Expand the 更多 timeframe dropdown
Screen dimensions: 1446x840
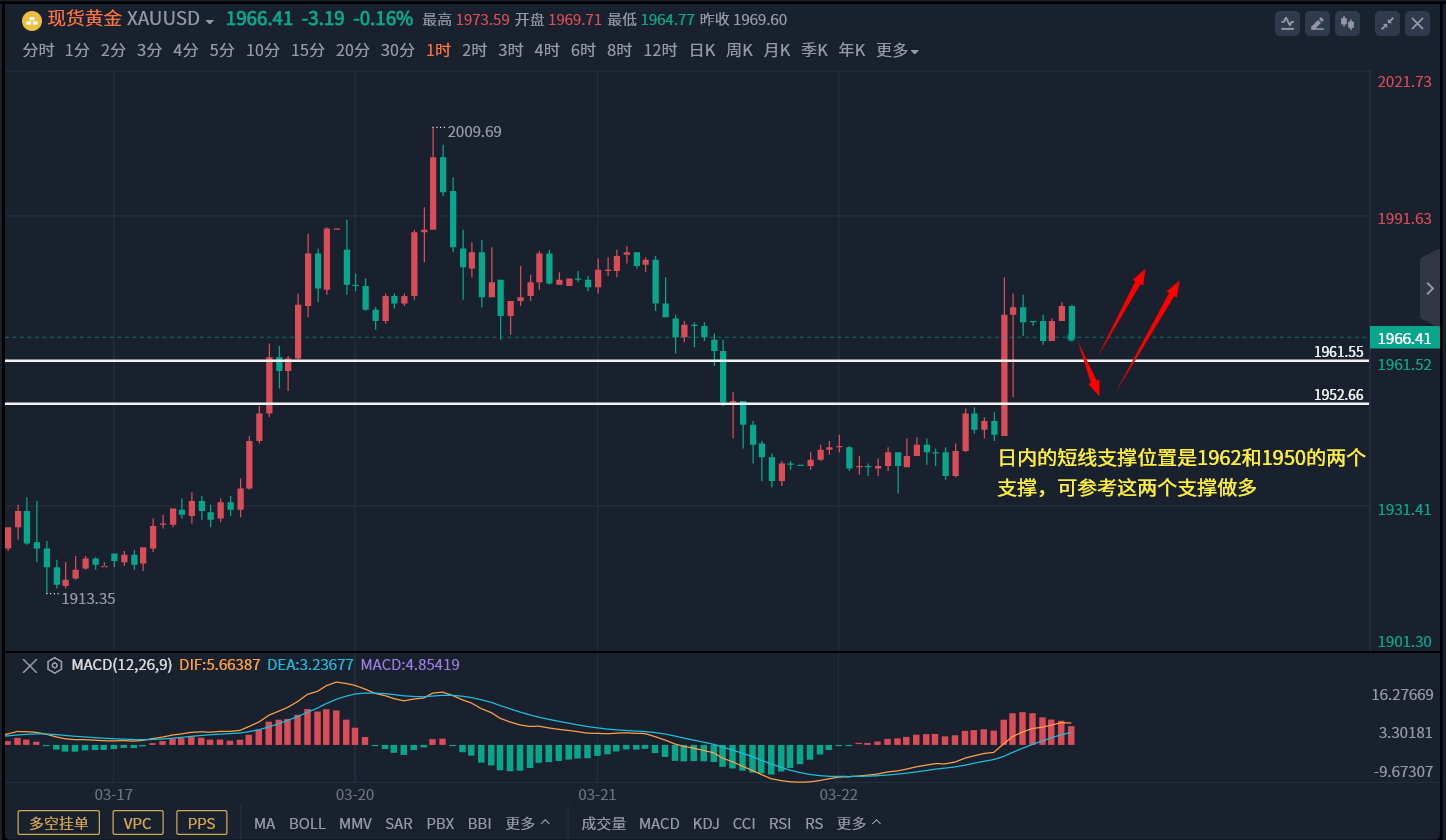point(897,50)
